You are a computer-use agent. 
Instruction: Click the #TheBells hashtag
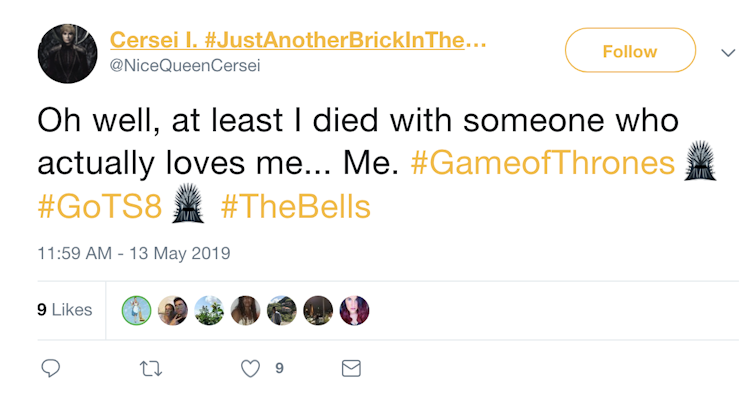[x=295, y=207]
